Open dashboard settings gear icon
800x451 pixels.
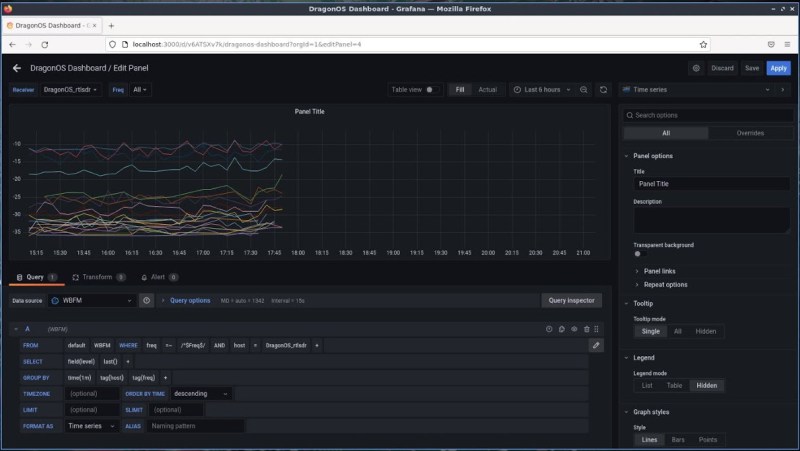[696, 68]
